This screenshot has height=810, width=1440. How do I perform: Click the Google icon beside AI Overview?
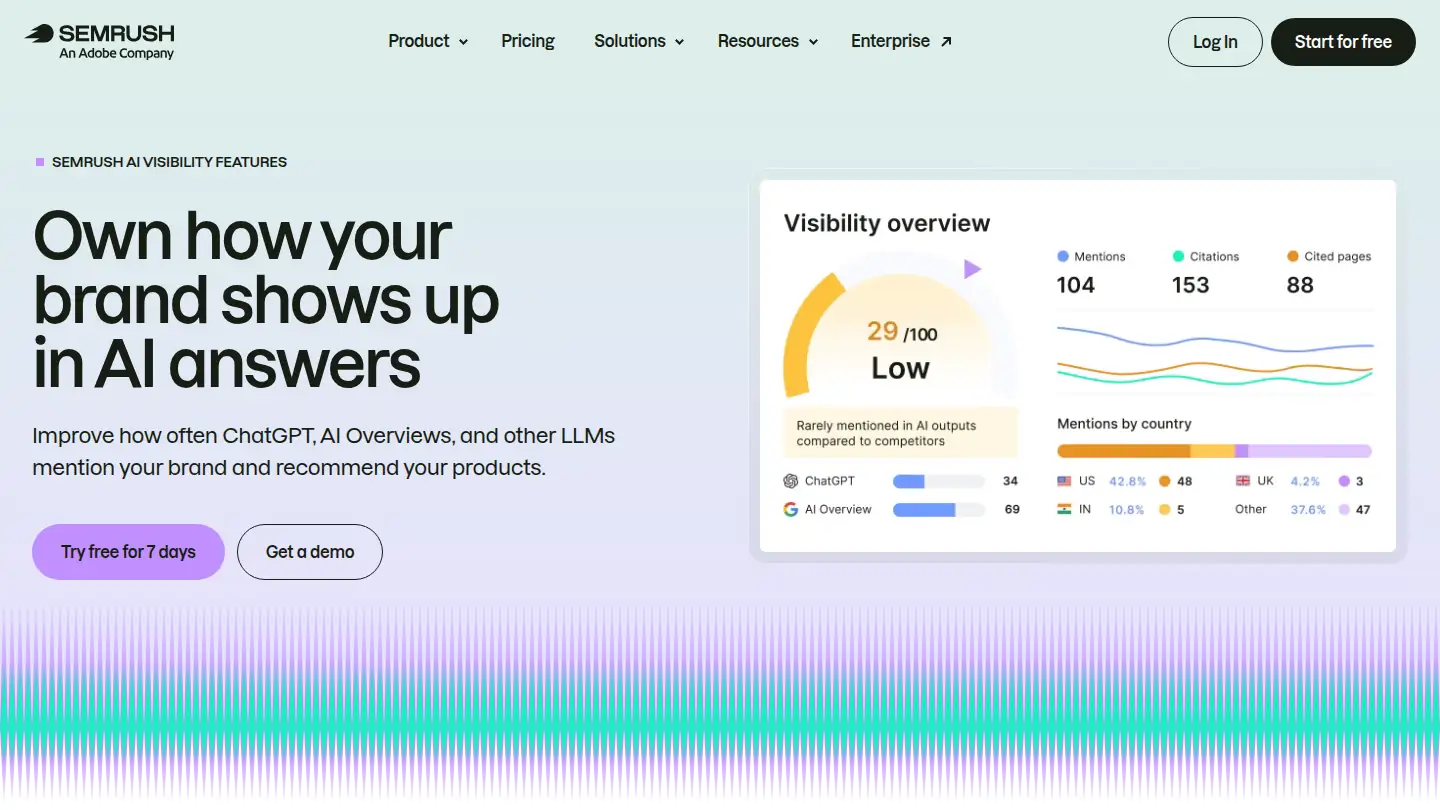point(791,509)
